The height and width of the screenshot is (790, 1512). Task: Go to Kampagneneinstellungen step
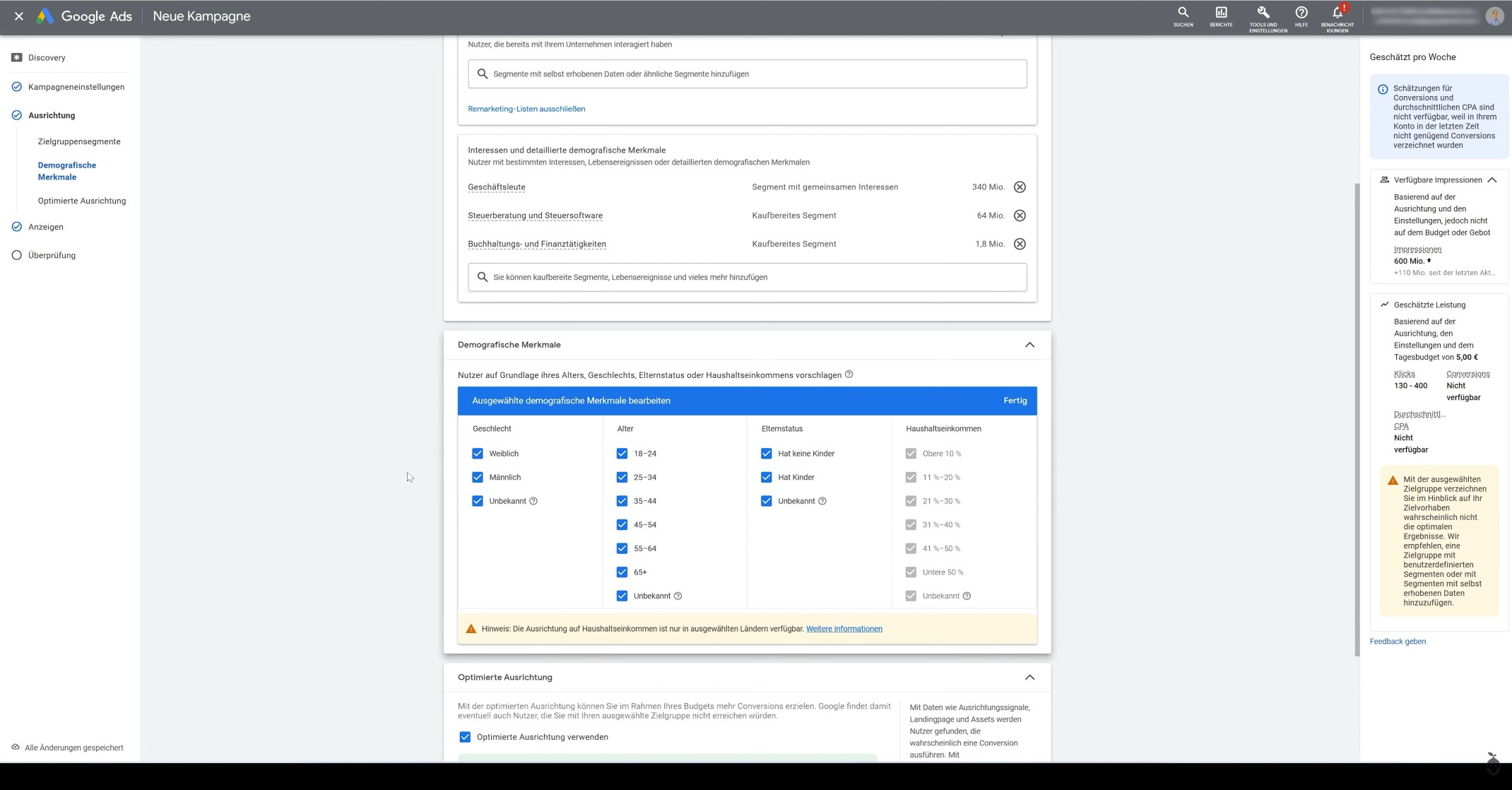76,87
